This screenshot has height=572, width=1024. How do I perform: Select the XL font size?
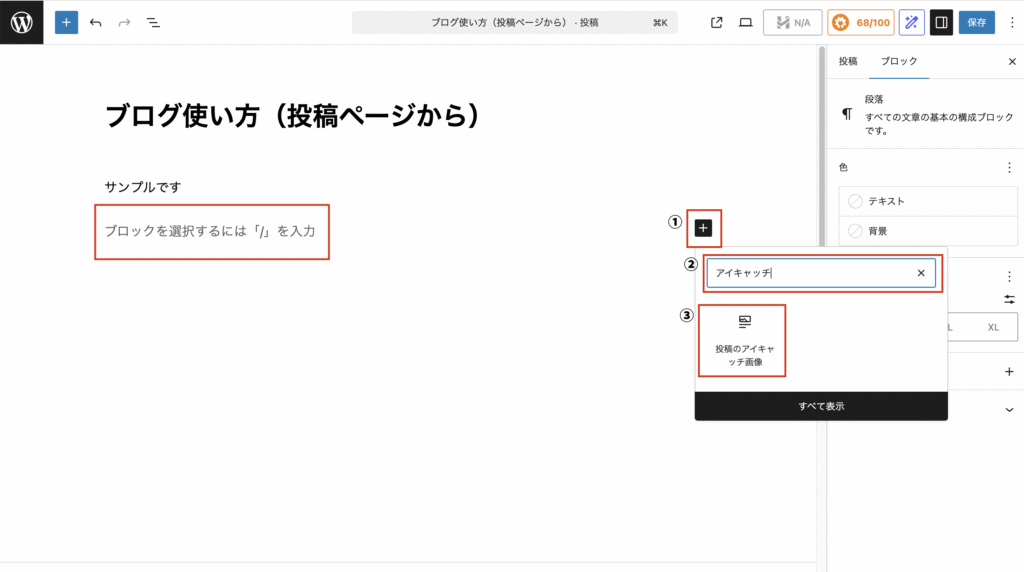pyautogui.click(x=993, y=327)
